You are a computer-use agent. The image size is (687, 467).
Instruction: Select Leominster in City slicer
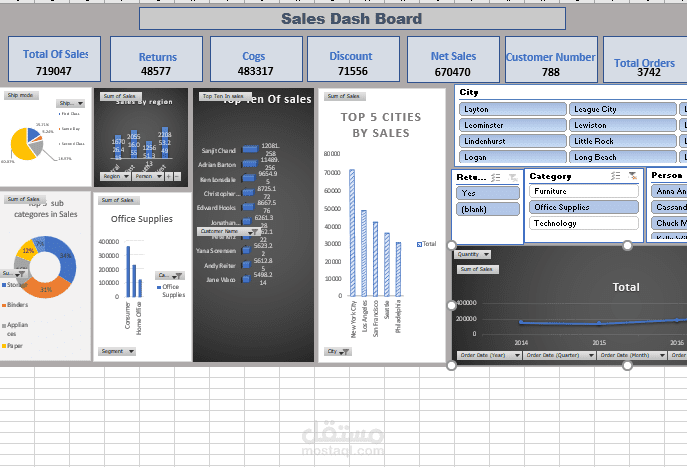pyautogui.click(x=513, y=125)
